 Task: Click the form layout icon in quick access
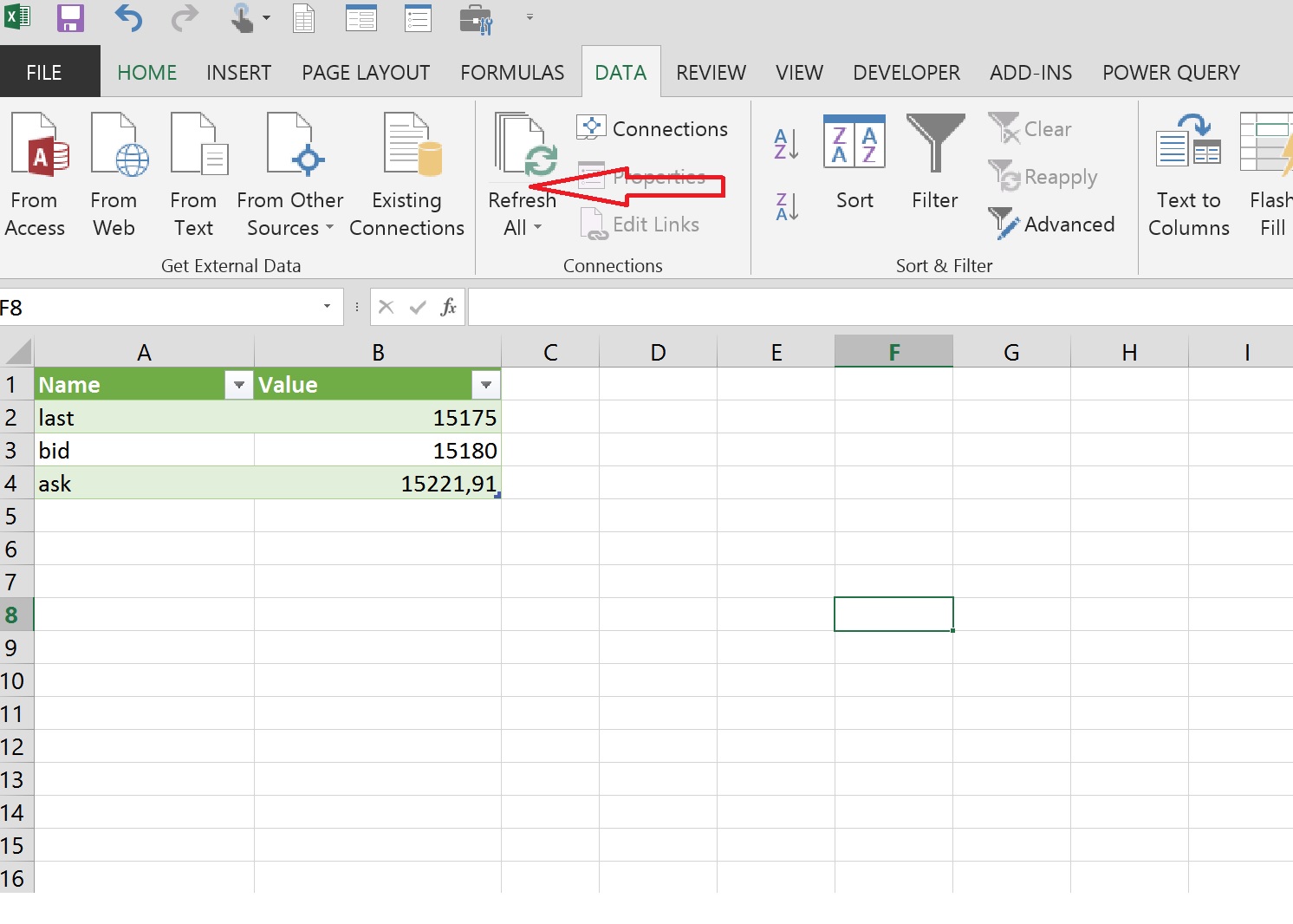tap(361, 17)
